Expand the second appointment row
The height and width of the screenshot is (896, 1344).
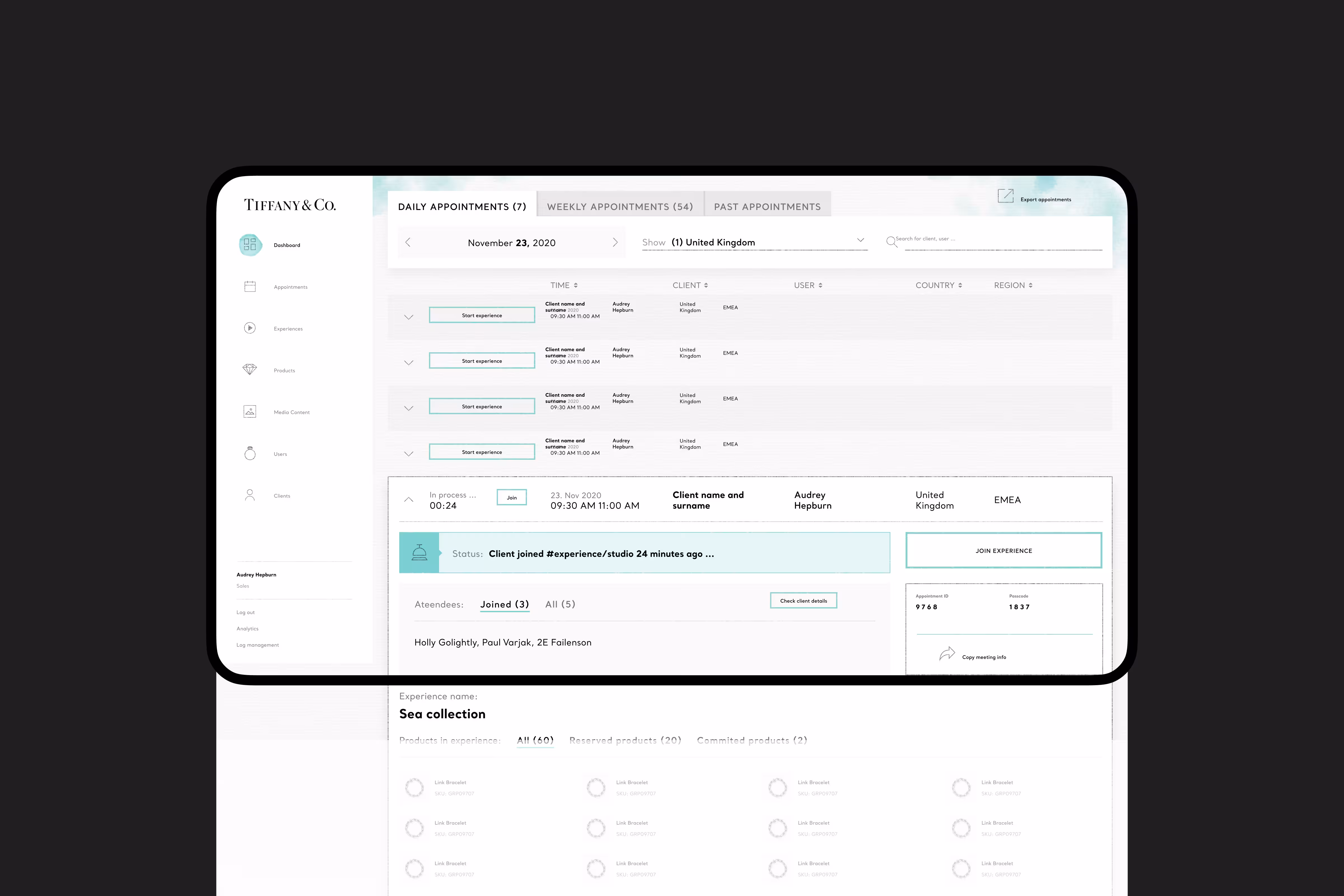point(409,363)
